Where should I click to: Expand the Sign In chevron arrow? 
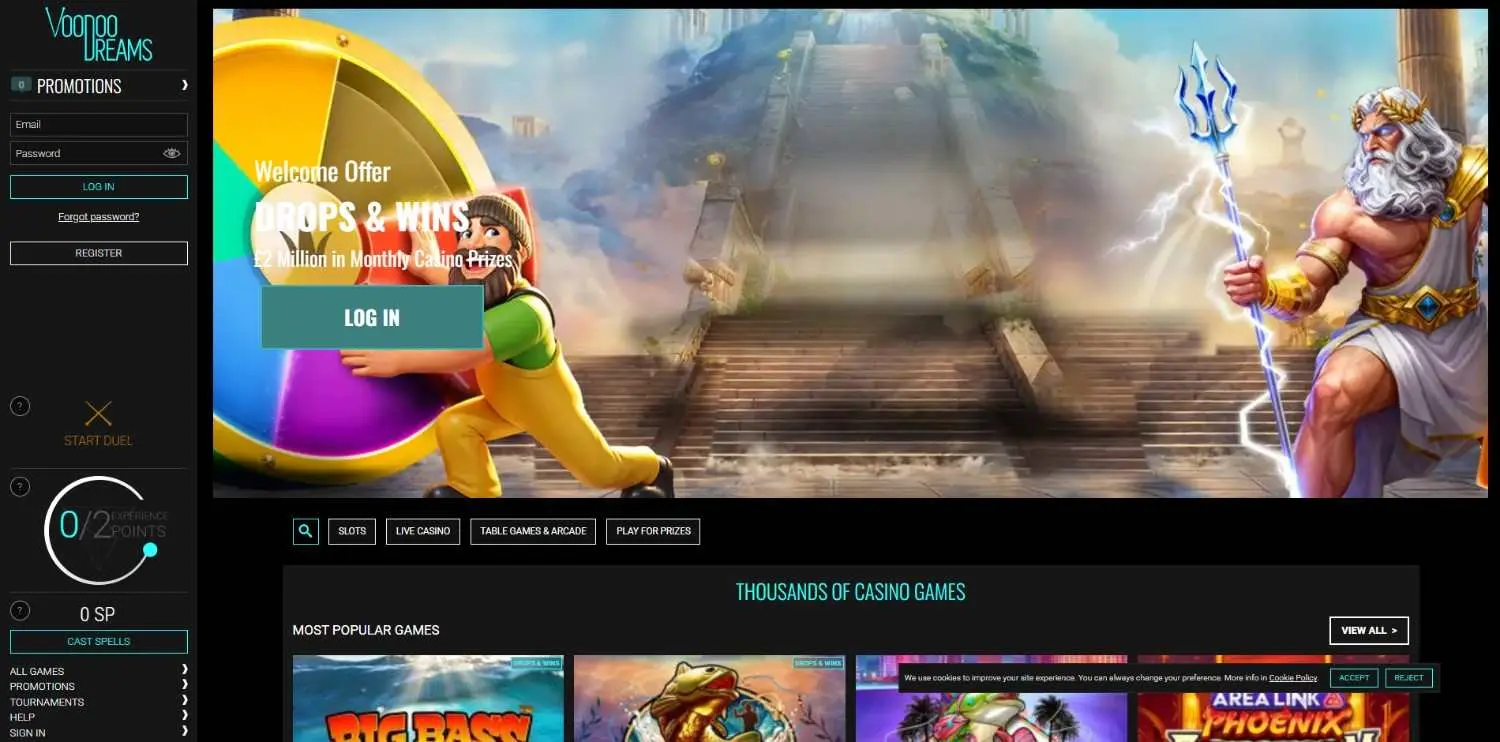pyautogui.click(x=184, y=732)
